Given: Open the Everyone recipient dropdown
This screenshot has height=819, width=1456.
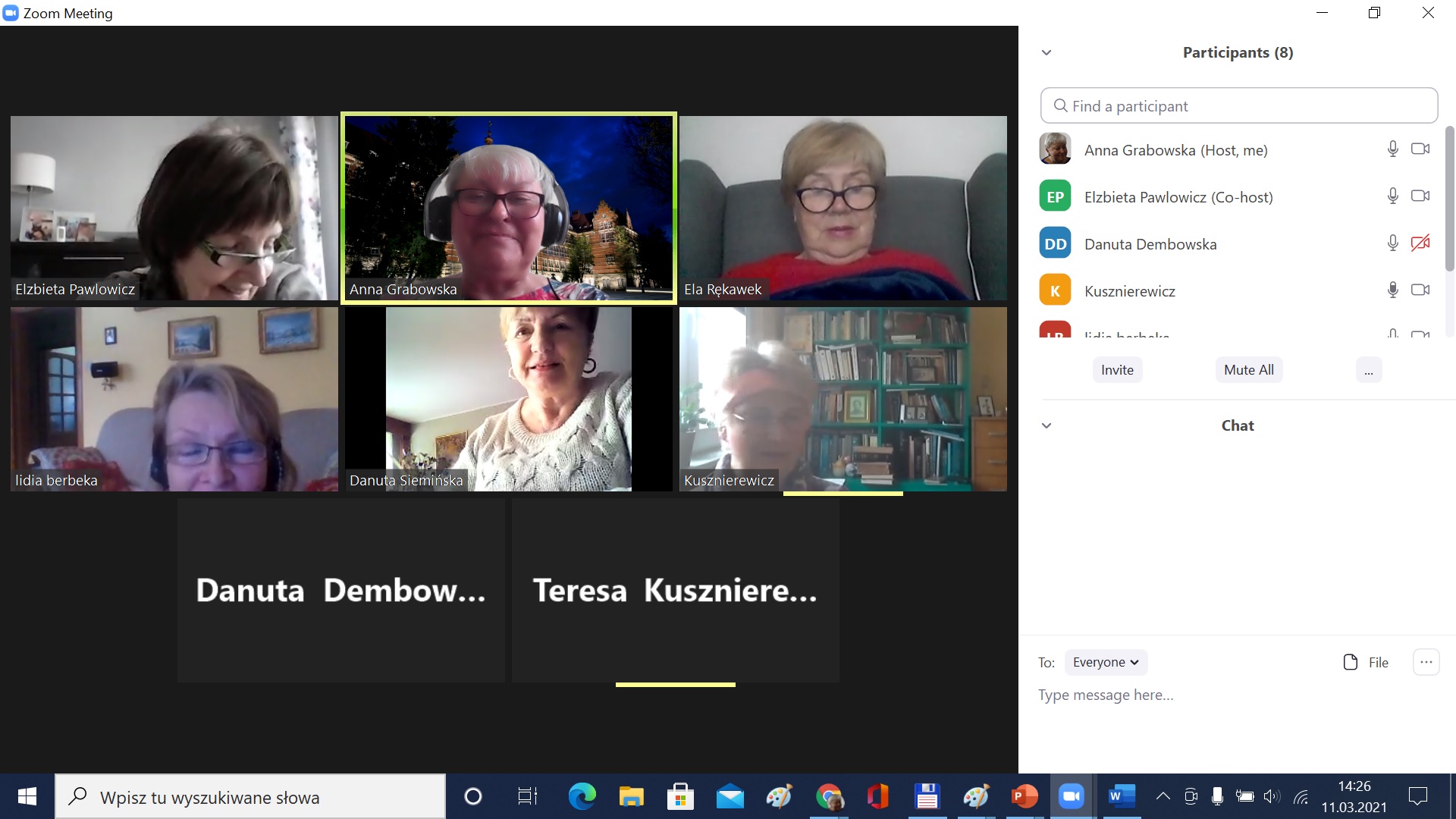Looking at the screenshot, I should (x=1106, y=662).
